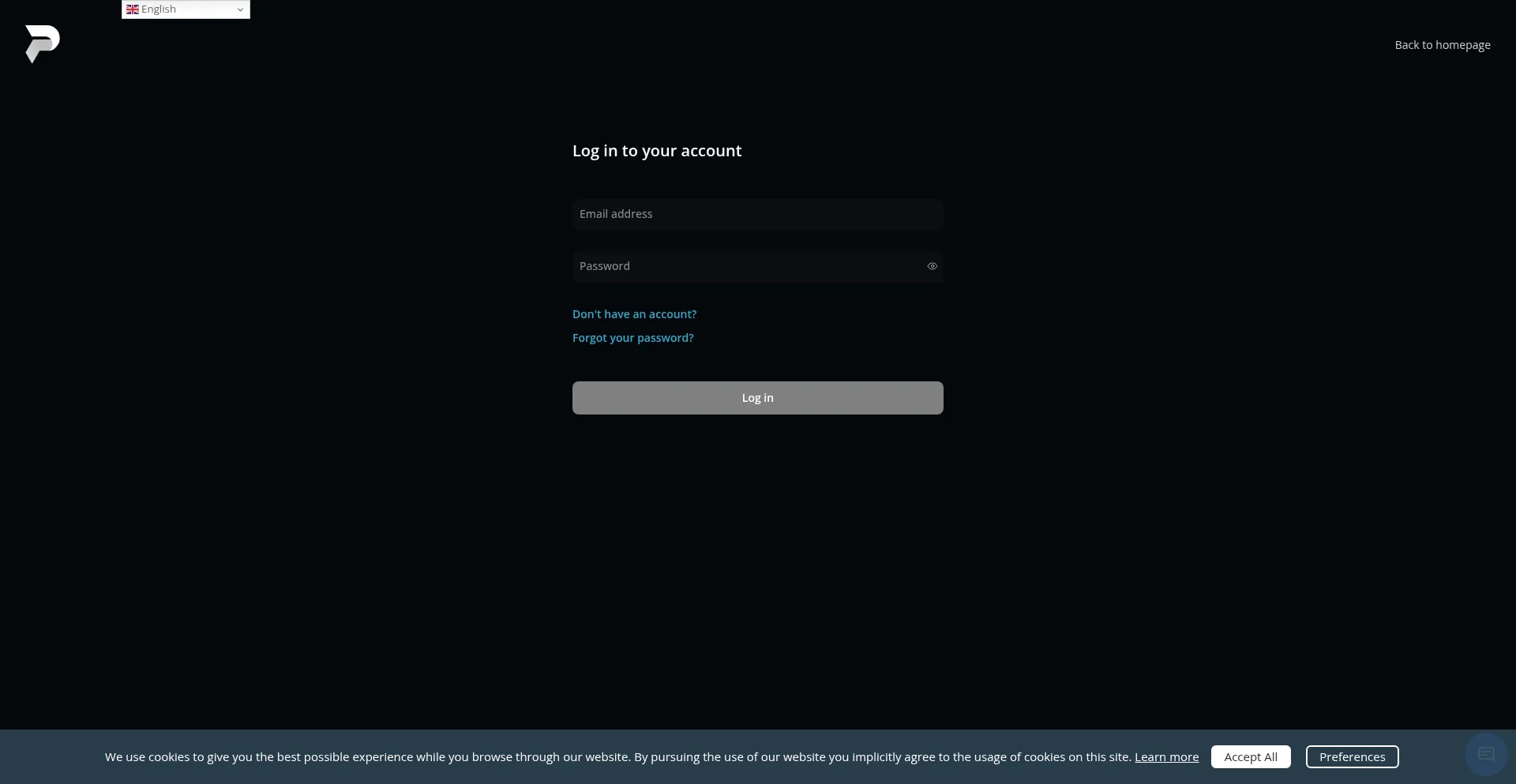Image resolution: width=1516 pixels, height=784 pixels.
Task: Focus the Email address input field
Action: click(756, 215)
